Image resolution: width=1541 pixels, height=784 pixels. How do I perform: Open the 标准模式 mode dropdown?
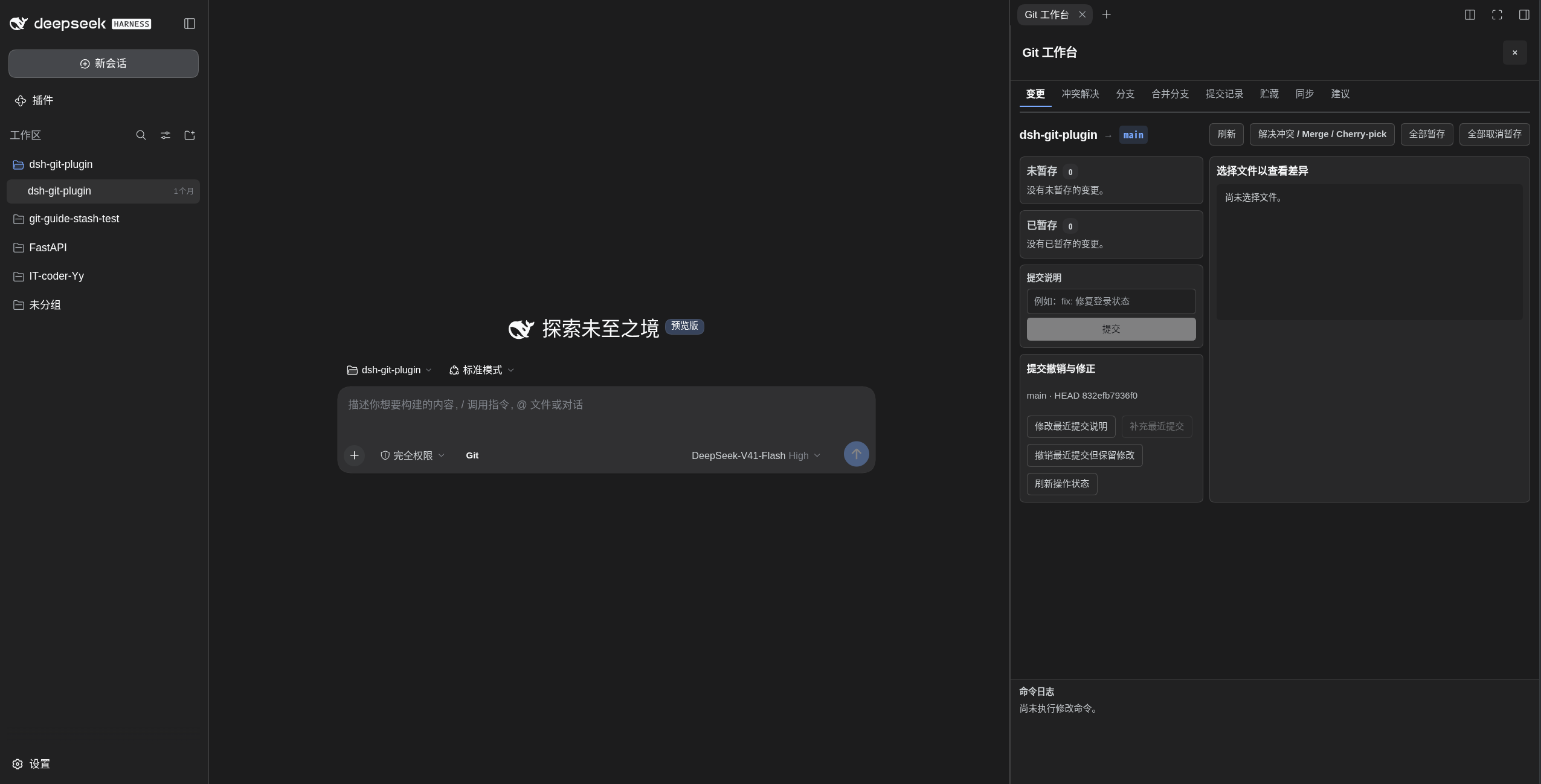[481, 370]
